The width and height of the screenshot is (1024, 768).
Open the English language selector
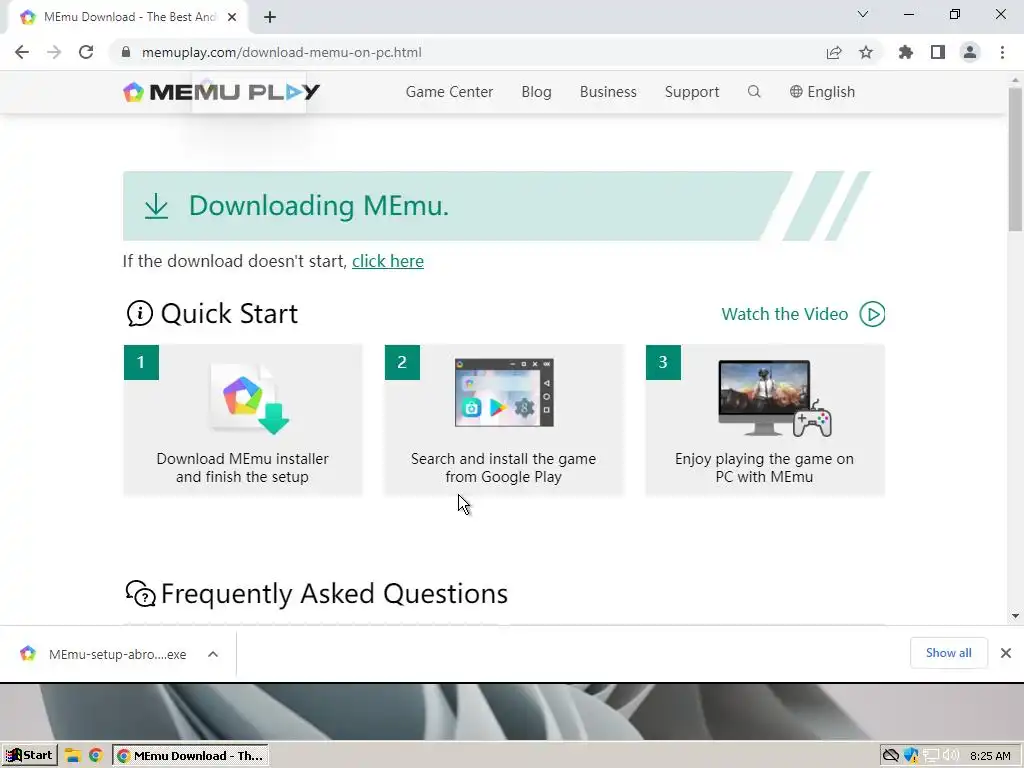click(822, 92)
